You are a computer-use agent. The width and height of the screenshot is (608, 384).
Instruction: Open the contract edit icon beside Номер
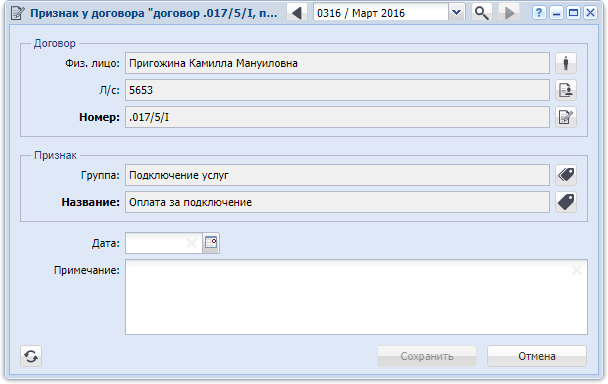(566, 117)
